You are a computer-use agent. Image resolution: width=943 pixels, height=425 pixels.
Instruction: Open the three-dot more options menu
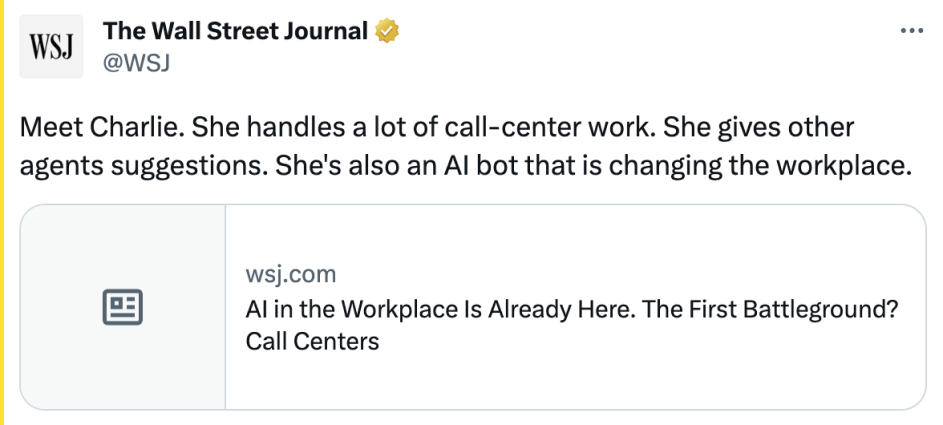pyautogui.click(x=911, y=31)
